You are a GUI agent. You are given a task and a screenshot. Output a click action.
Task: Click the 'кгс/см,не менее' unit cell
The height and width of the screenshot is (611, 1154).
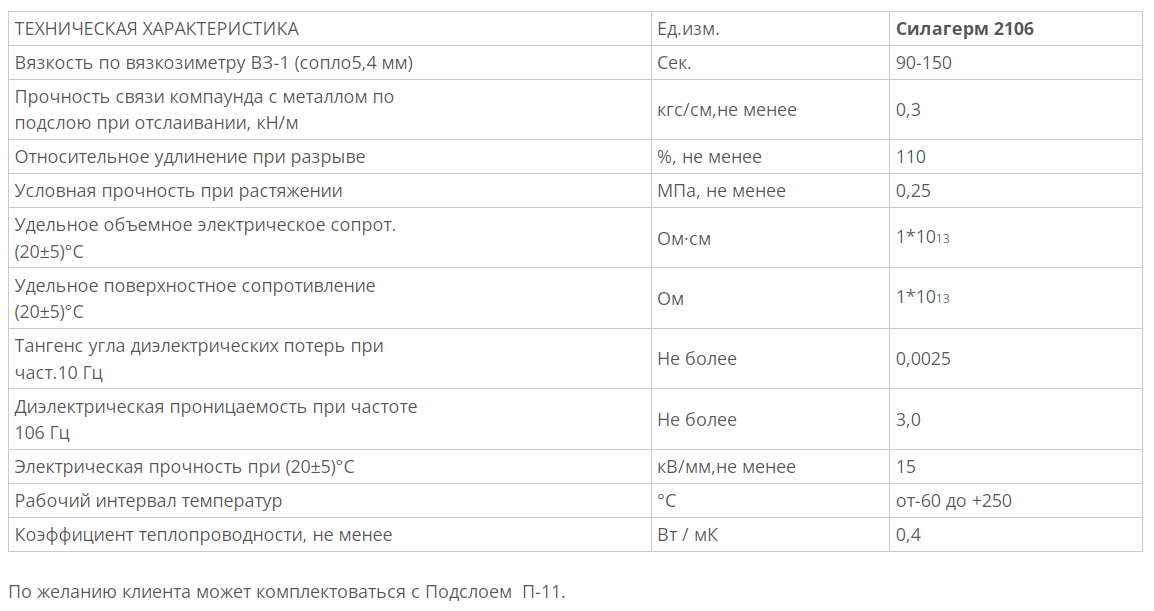tap(770, 110)
